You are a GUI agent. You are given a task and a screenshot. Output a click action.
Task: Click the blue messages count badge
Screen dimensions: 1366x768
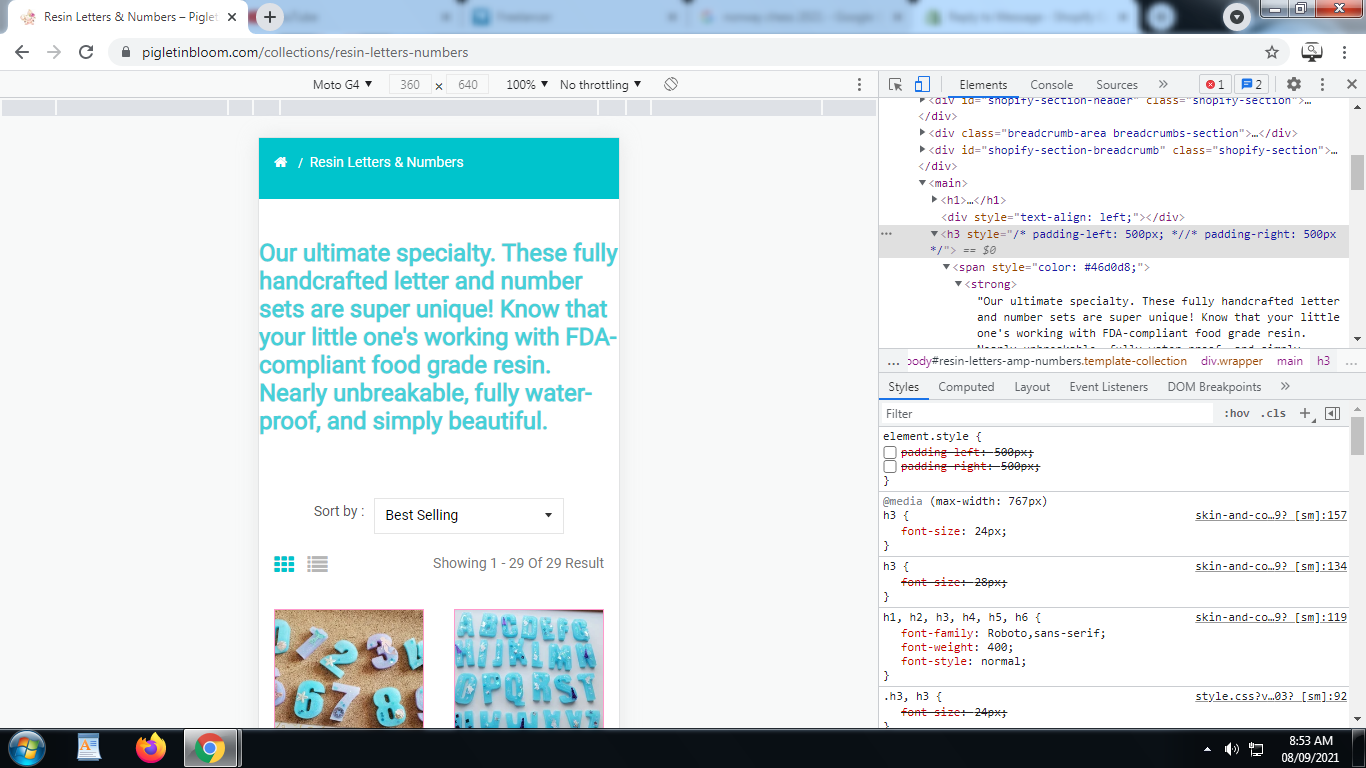pyautogui.click(x=1251, y=85)
